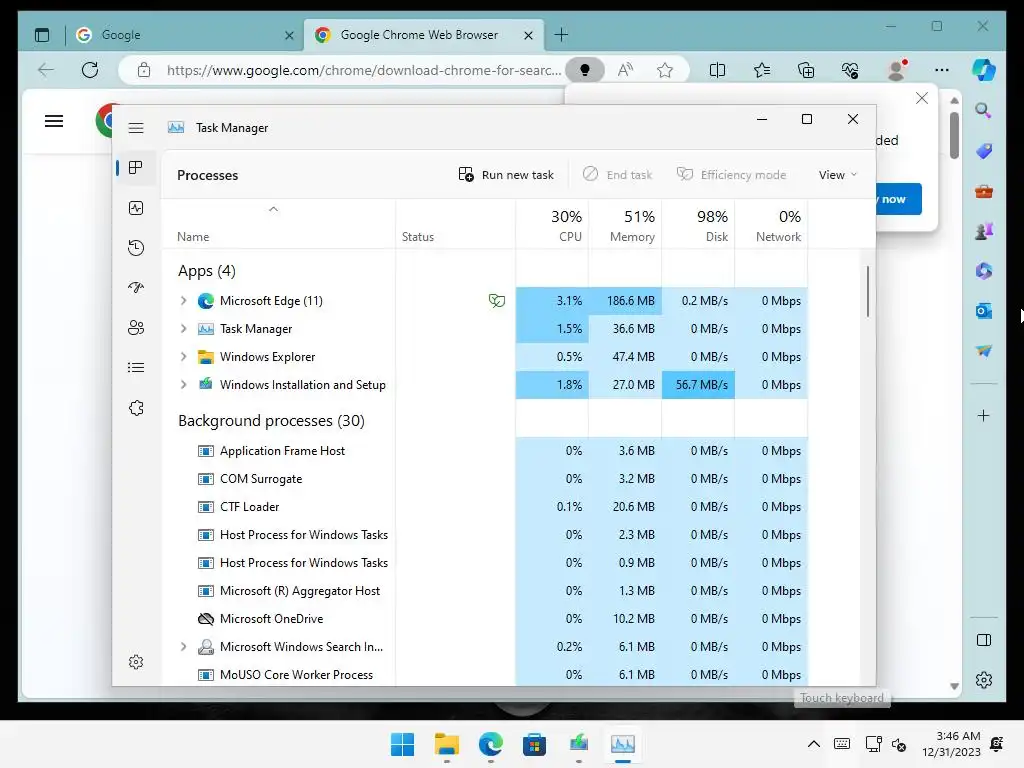Show hidden system tray icons
Image resolution: width=1024 pixels, height=768 pixels.
(x=814, y=744)
